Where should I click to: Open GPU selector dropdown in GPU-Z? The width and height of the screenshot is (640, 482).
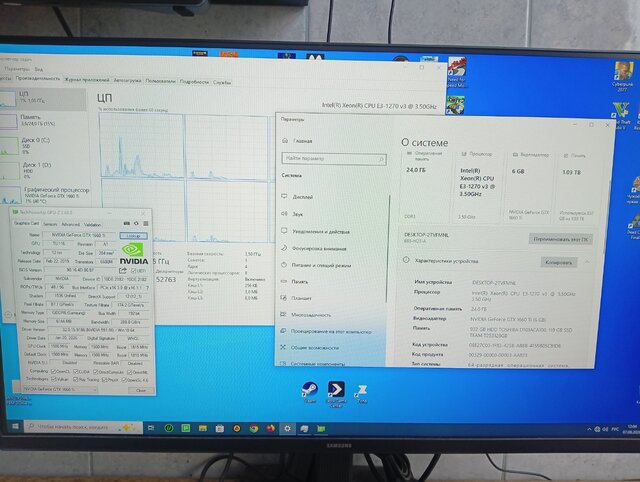pyautogui.click(x=60, y=389)
